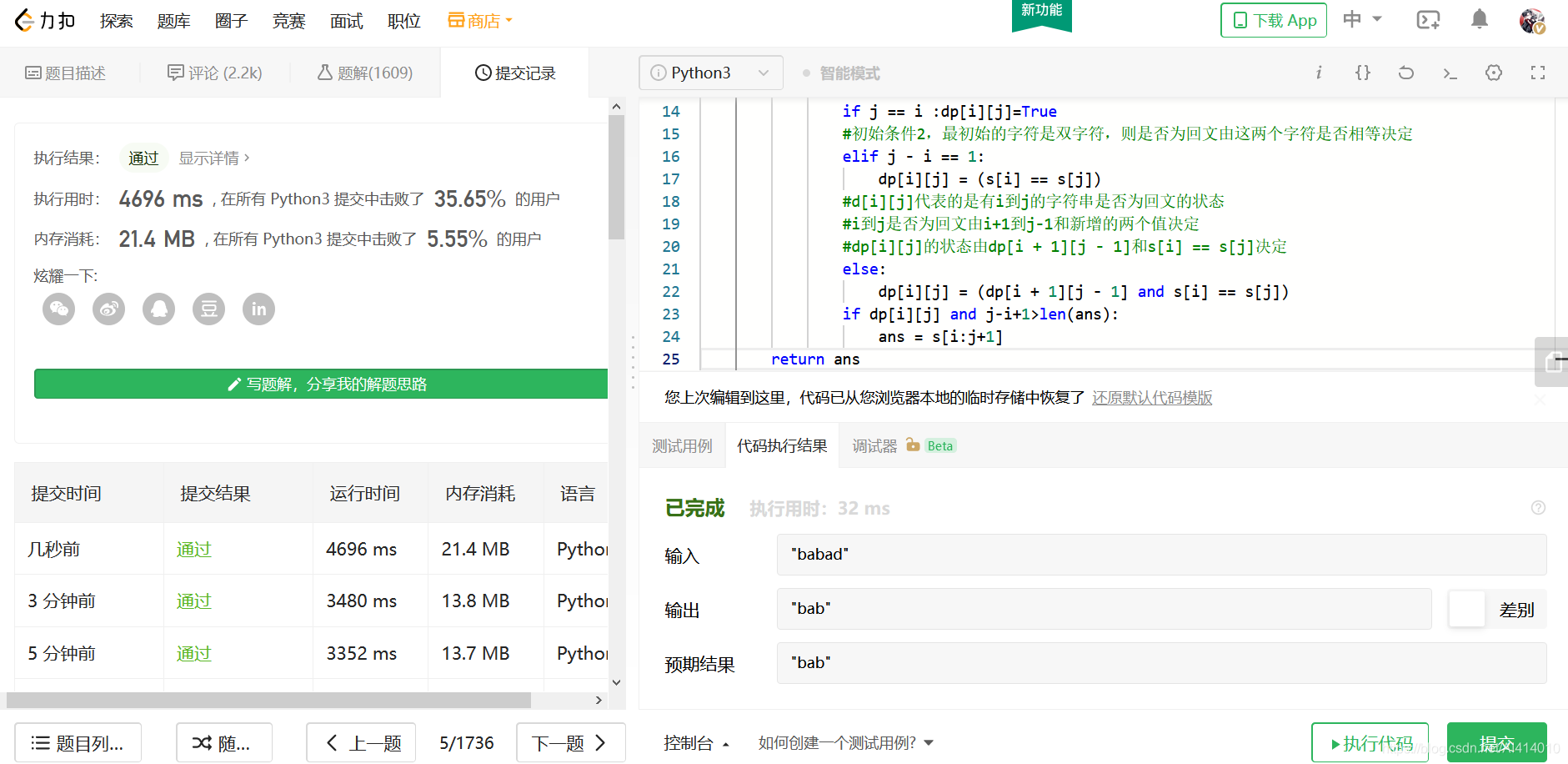Image resolution: width=1568 pixels, height=764 pixels.
Task: Switch to 提交记录 tab
Action: click(x=515, y=73)
